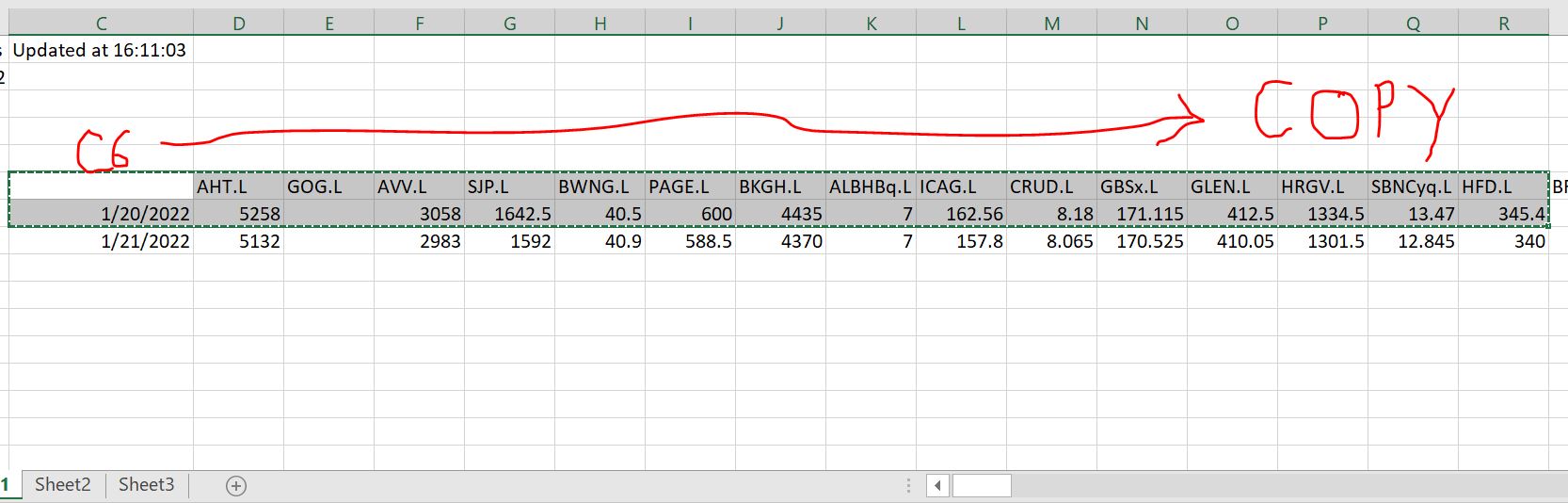This screenshot has width=1568, height=503.
Task: Select the GOG.L ticker cell
Action: pyautogui.click(x=328, y=187)
